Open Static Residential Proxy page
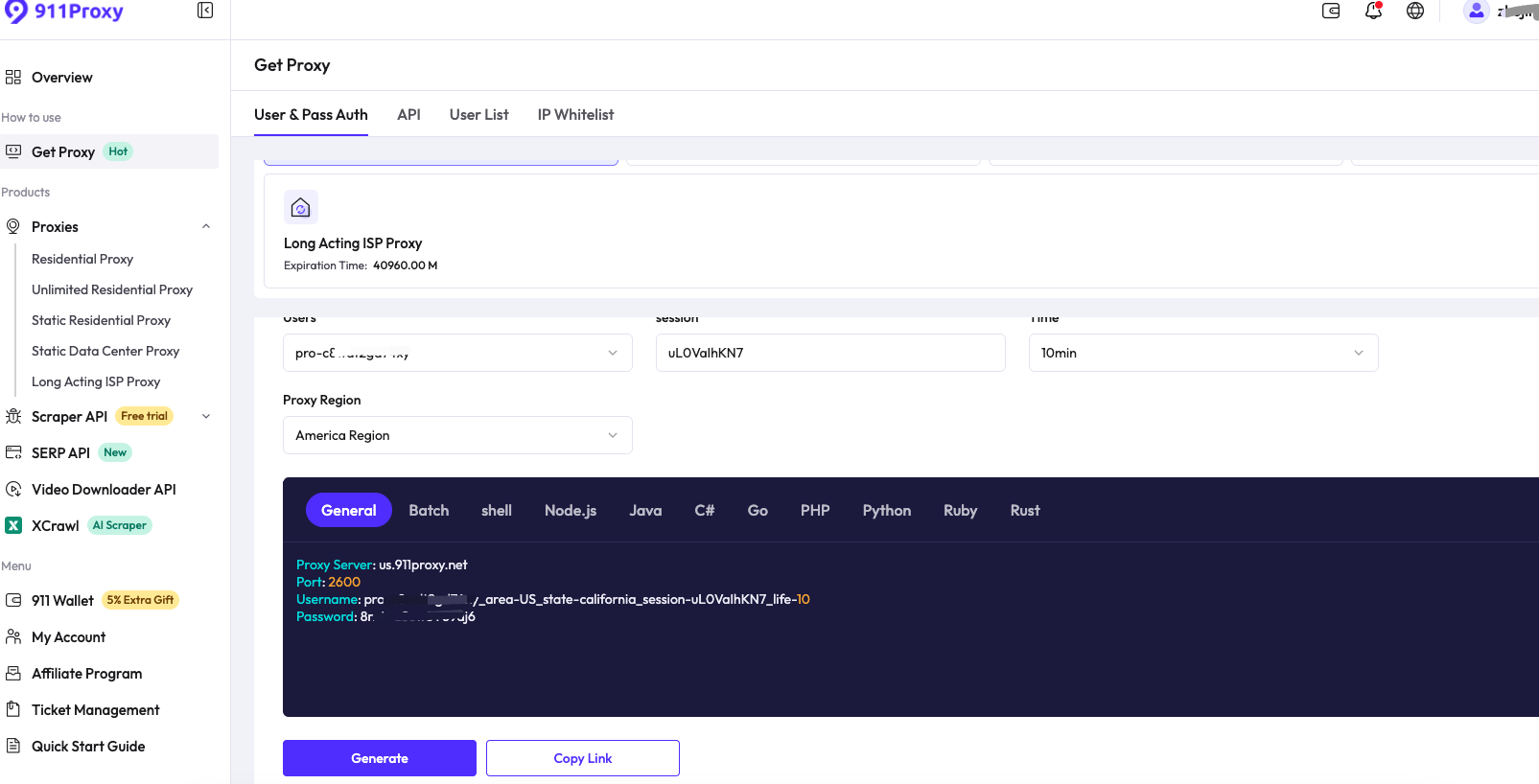 (x=101, y=320)
